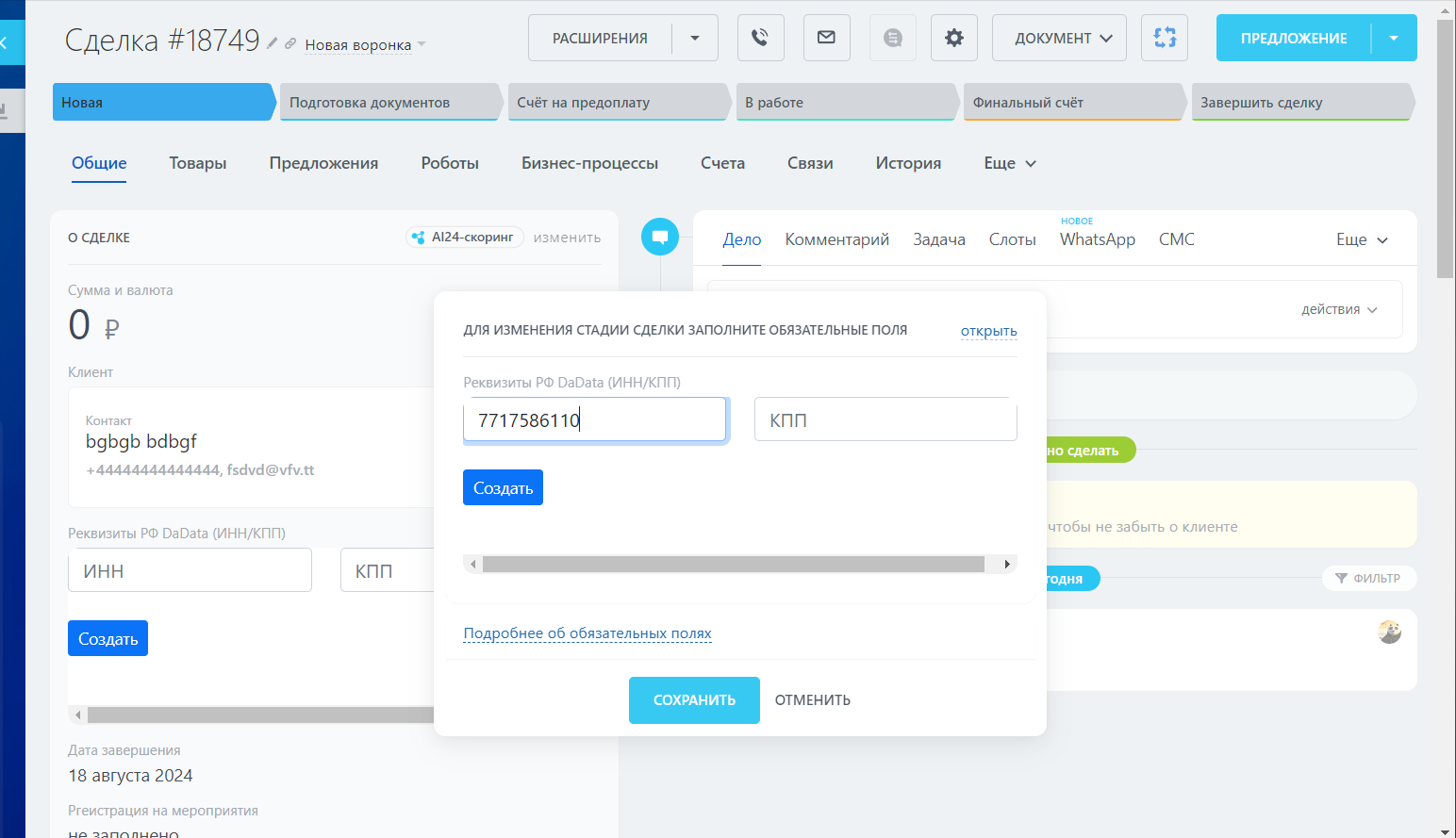Click the page scrollbar's down arrow
1456x838 pixels.
[1446, 830]
